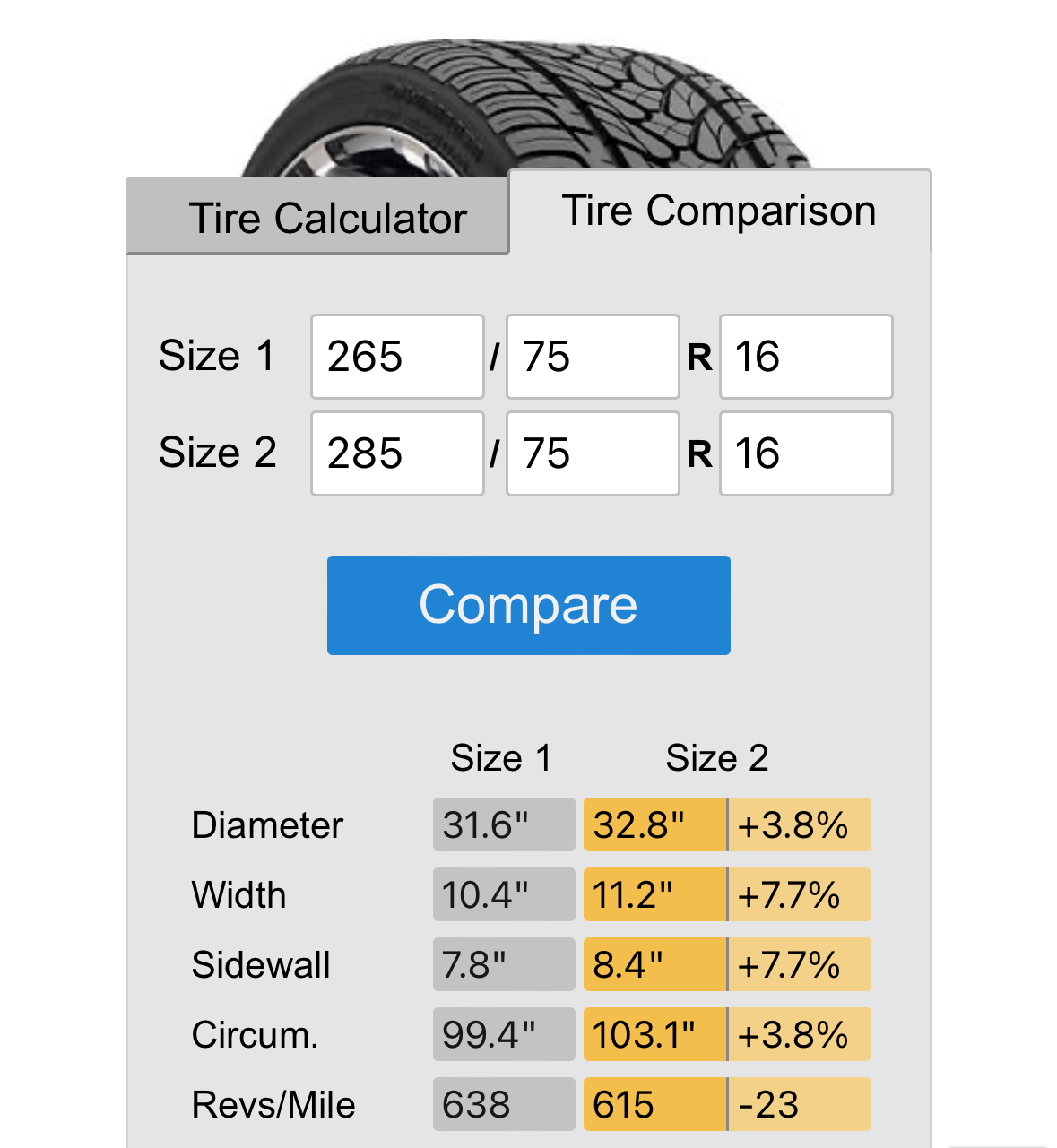Focus the Size 2 aspect ratio field
The image size is (1057, 1148).
pyautogui.click(x=593, y=453)
